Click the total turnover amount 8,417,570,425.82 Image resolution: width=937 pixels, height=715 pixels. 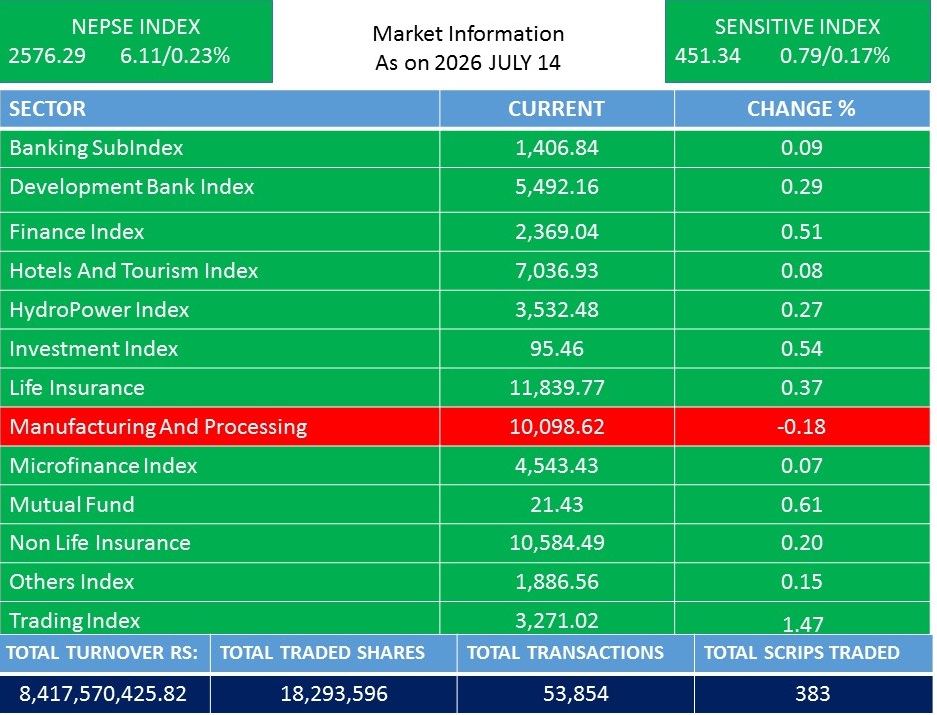tap(103, 693)
